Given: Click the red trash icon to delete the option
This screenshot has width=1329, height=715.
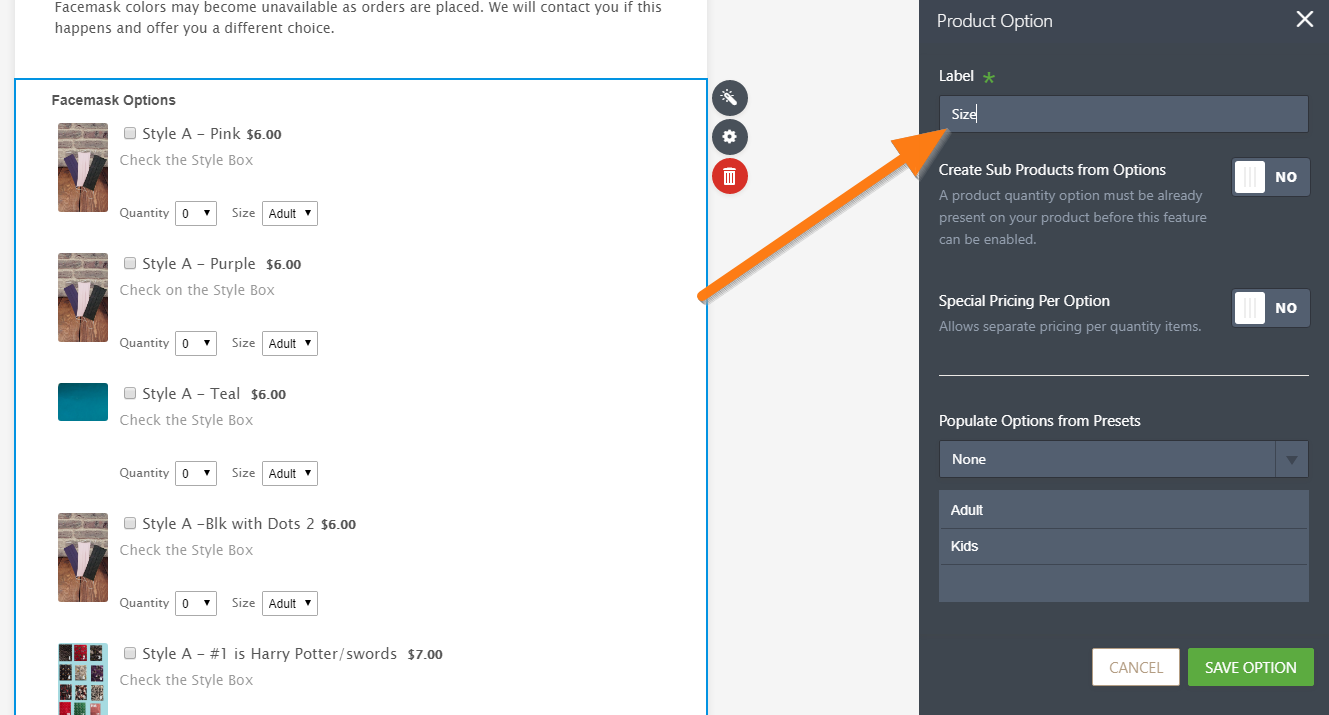Looking at the screenshot, I should click(729, 176).
